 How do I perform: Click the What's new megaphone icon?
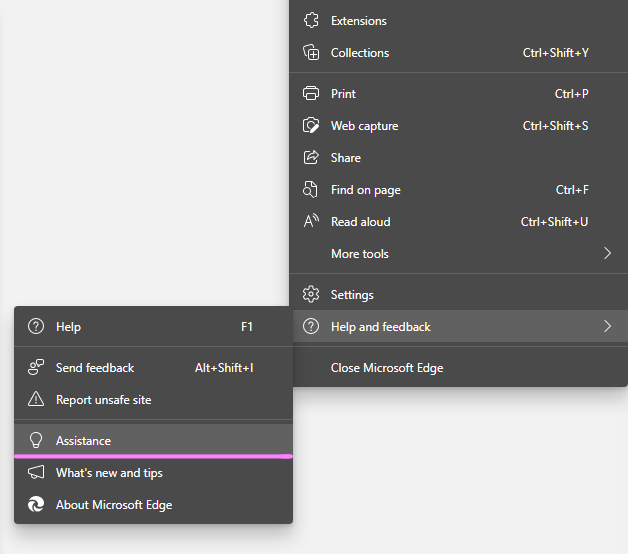point(36,472)
